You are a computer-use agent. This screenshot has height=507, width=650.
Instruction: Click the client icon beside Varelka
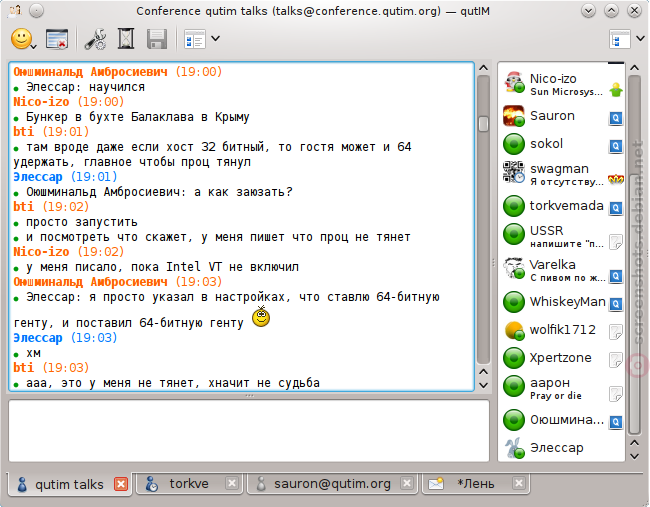616,276
